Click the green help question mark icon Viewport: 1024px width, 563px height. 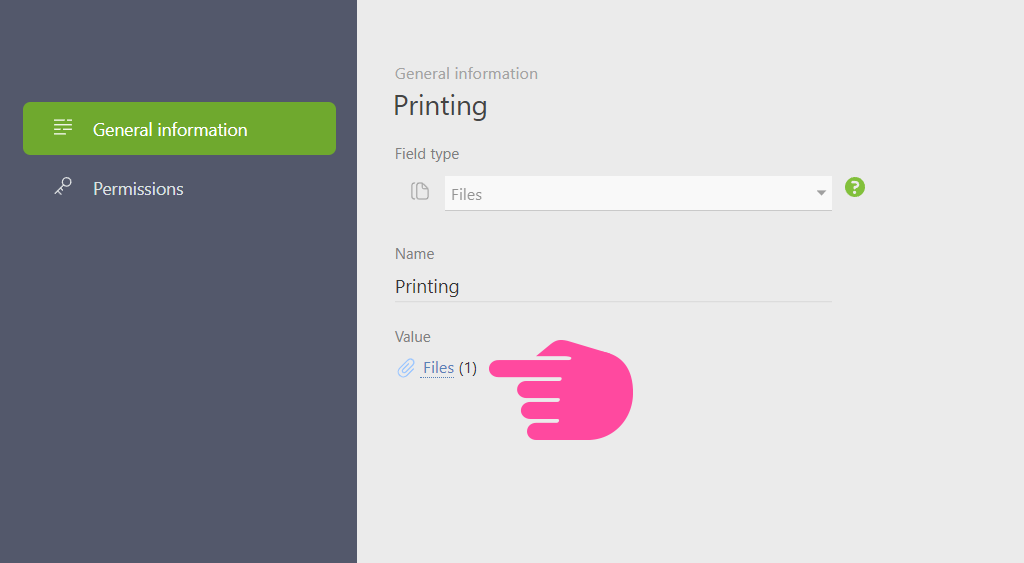pyautogui.click(x=854, y=187)
